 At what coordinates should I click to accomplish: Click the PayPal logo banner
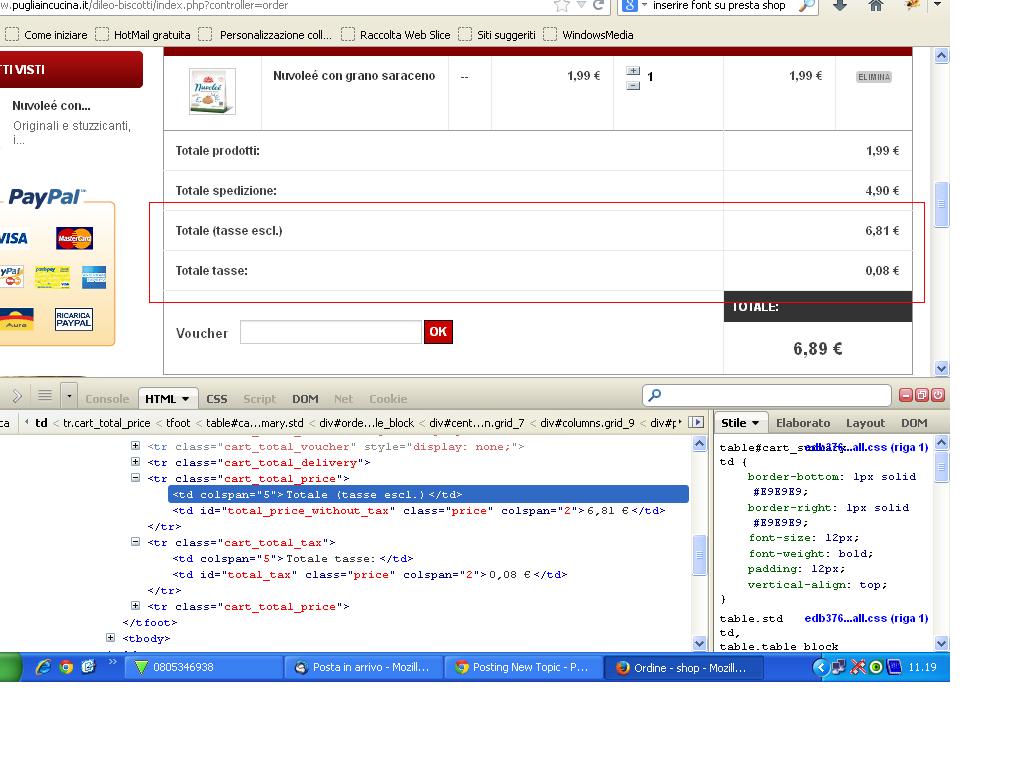pyautogui.click(x=47, y=197)
